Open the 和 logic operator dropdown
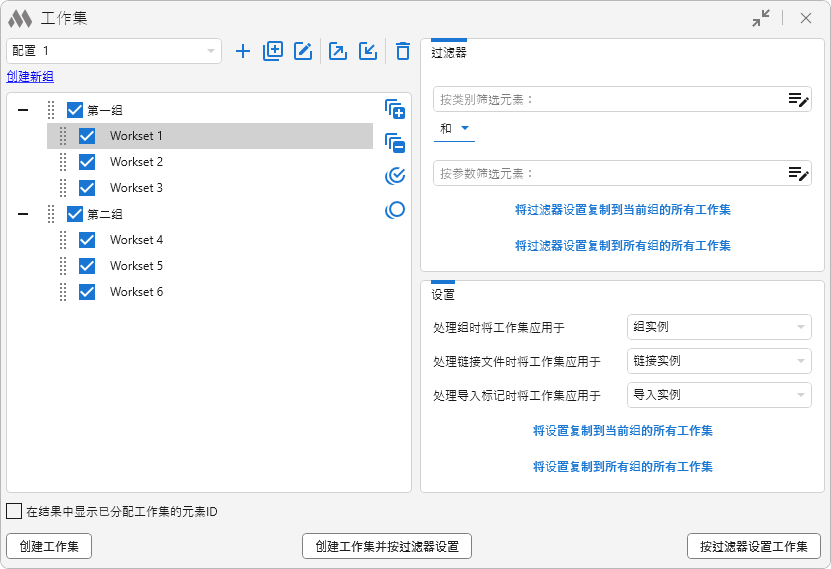Screen dimensions: 831x569 pyautogui.click(x=455, y=128)
